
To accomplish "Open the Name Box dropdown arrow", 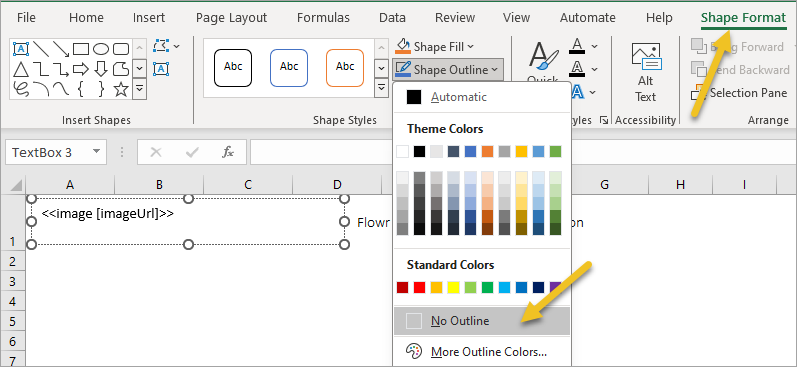I will [96, 152].
